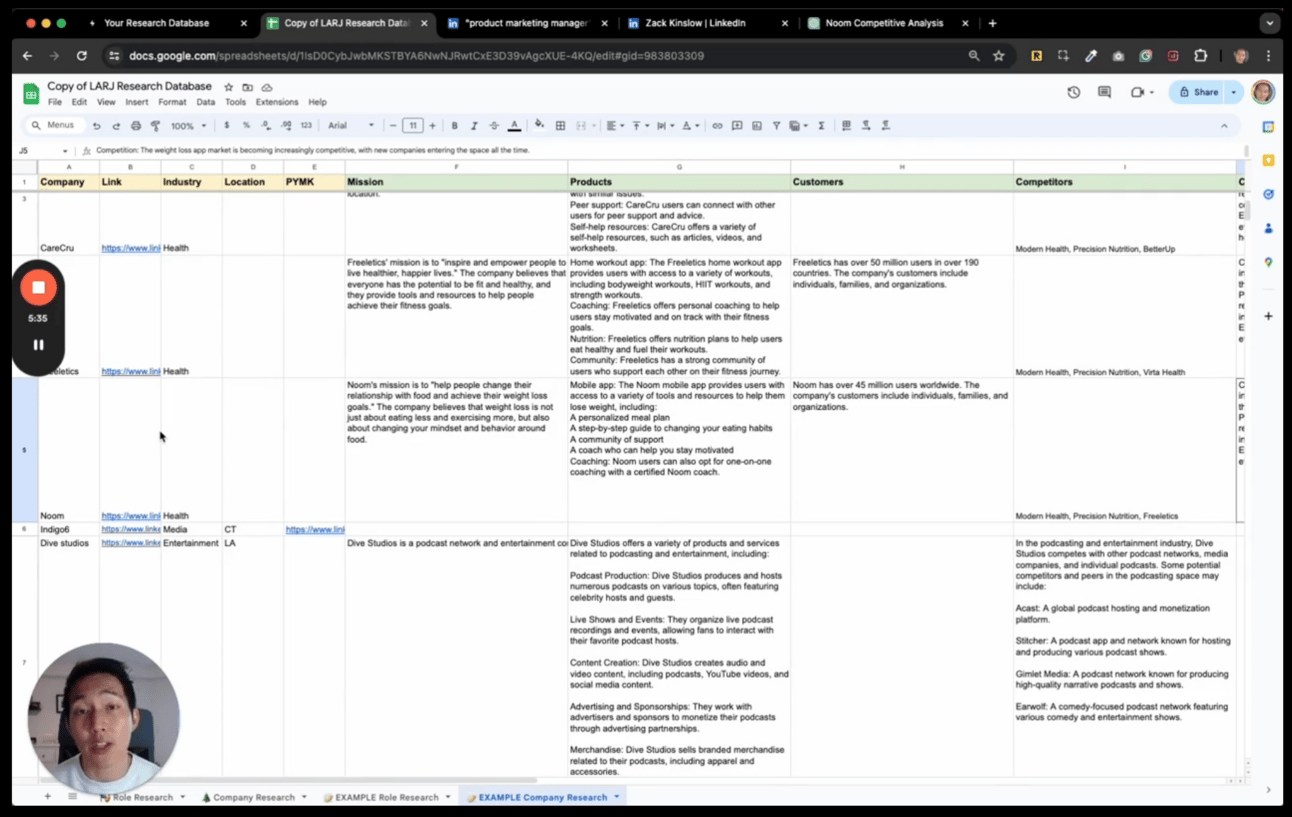The height and width of the screenshot is (817, 1292).
Task: Pause the screen recording
Action: tap(38, 345)
